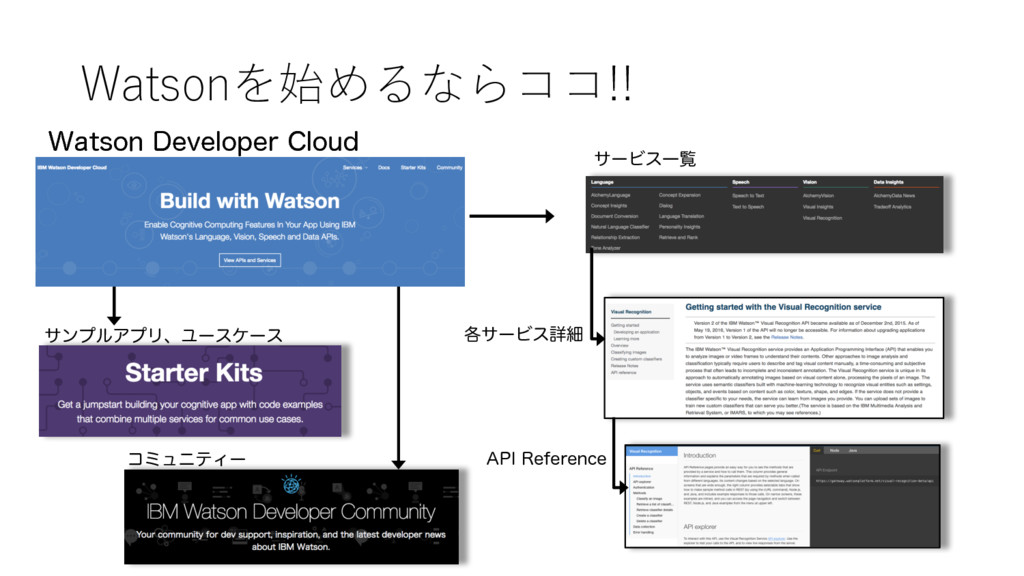Open AlchemyData News service

pyautogui.click(x=894, y=195)
